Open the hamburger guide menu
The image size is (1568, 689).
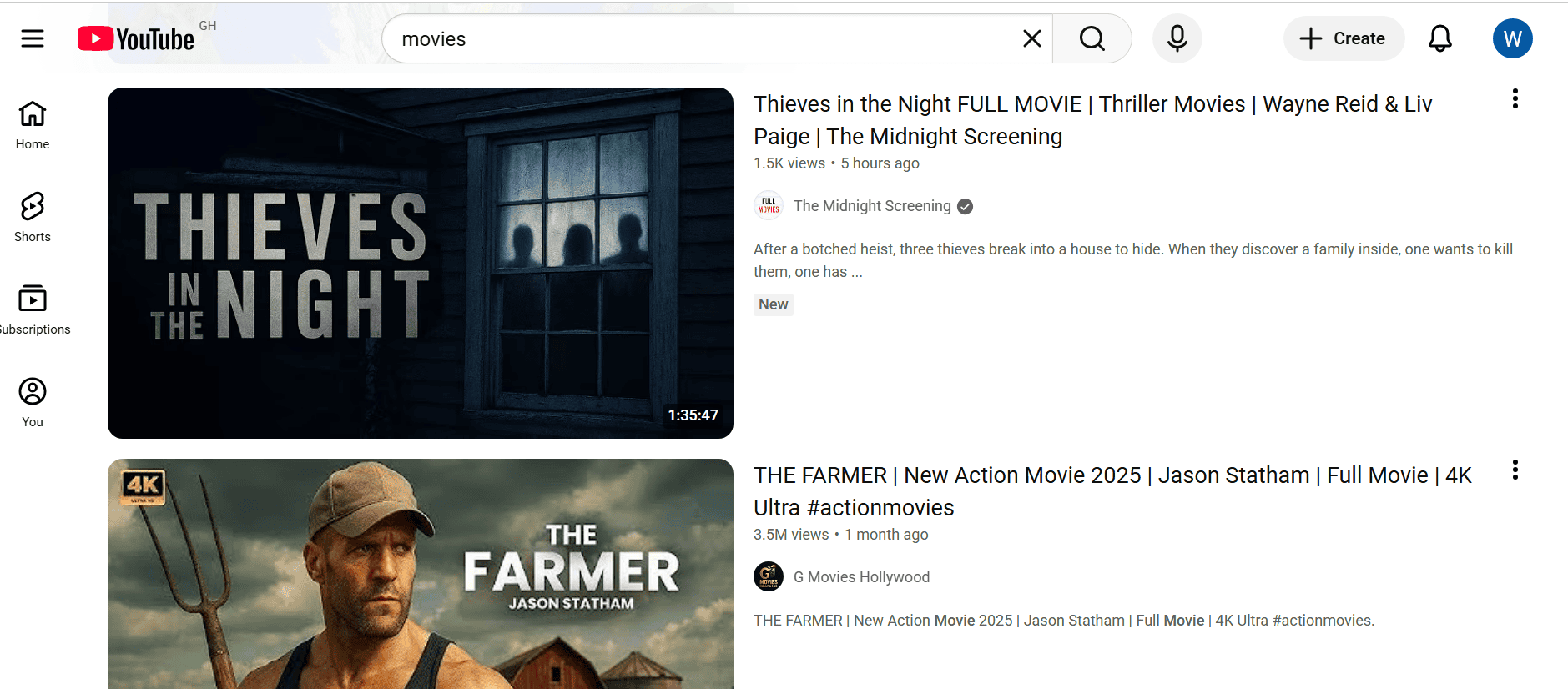point(33,38)
